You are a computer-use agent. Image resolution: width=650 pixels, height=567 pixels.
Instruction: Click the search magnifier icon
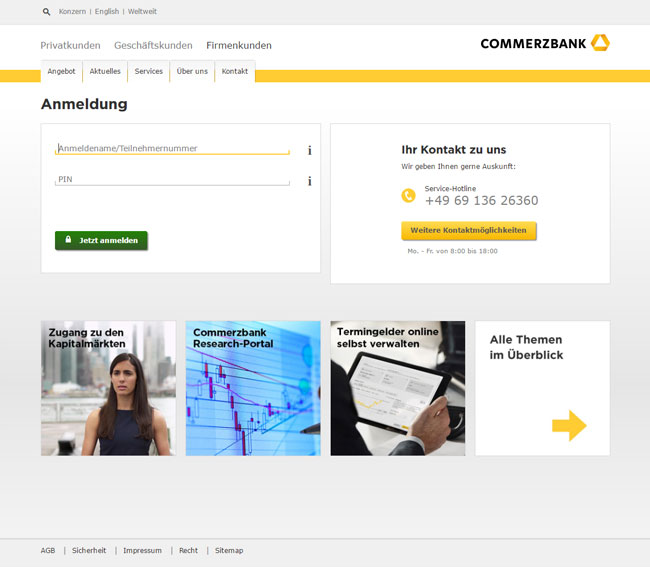[46, 12]
